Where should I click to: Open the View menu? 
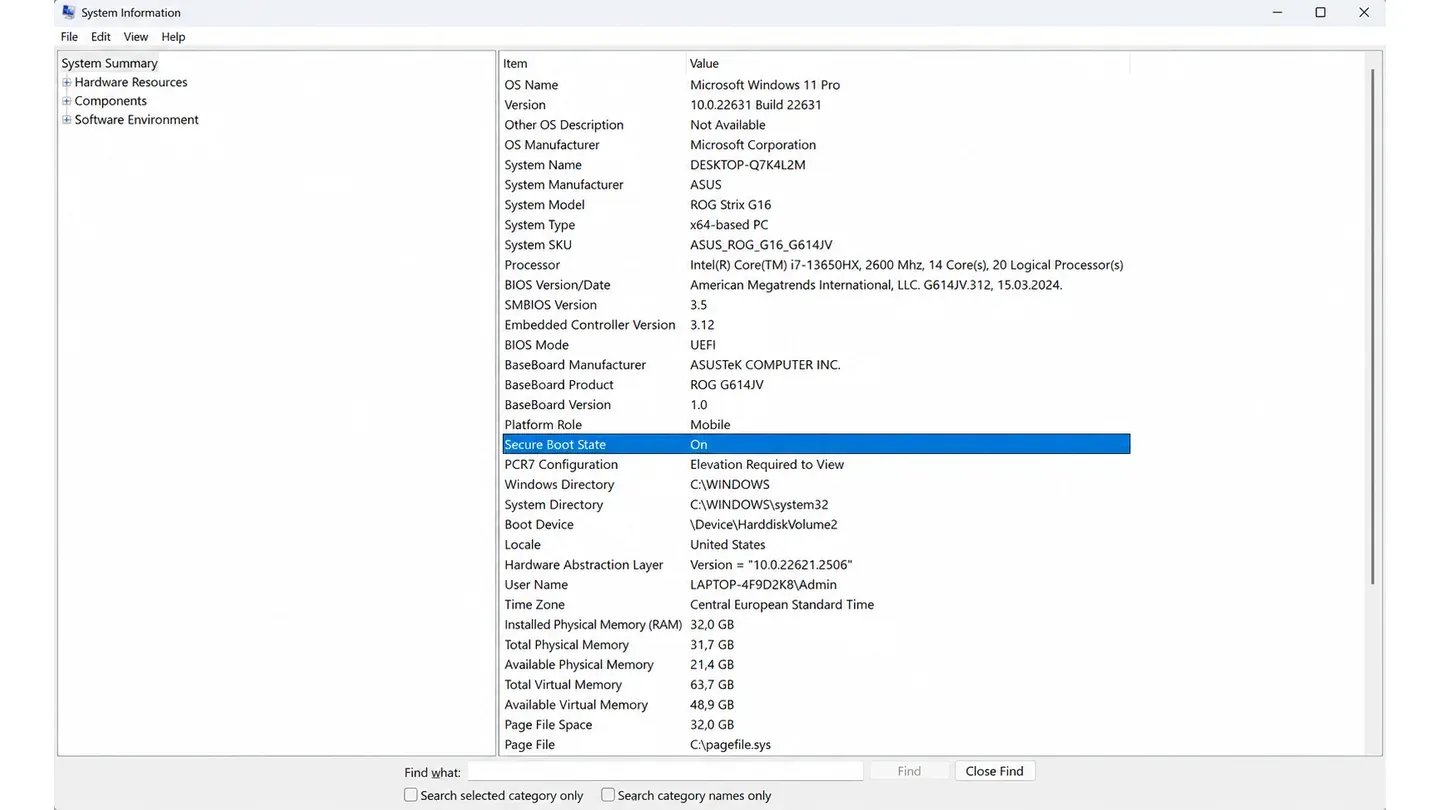[136, 37]
